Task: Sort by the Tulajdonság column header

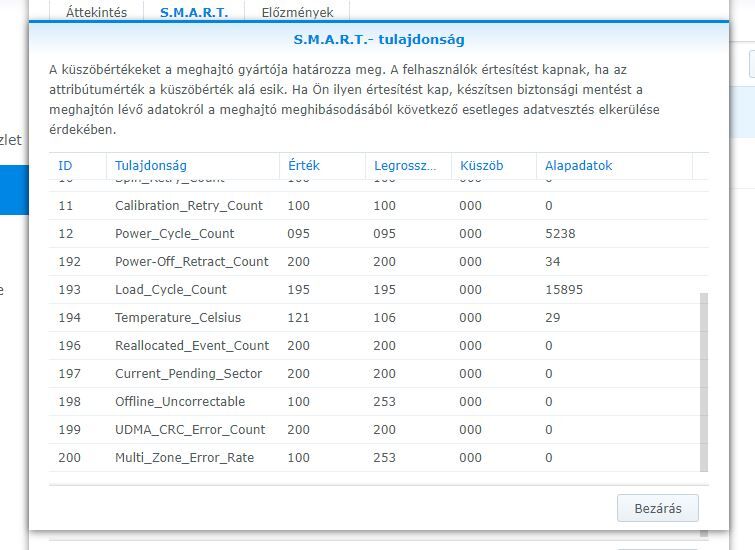Action: click(x=193, y=166)
